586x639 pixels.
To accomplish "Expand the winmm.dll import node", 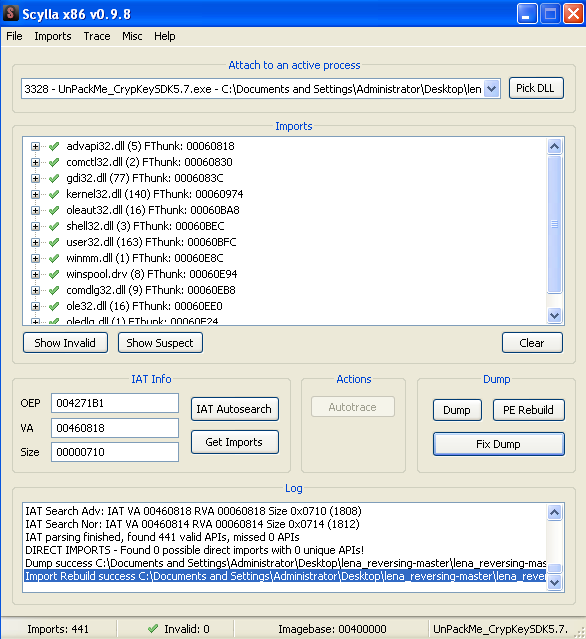I will tap(35, 258).
